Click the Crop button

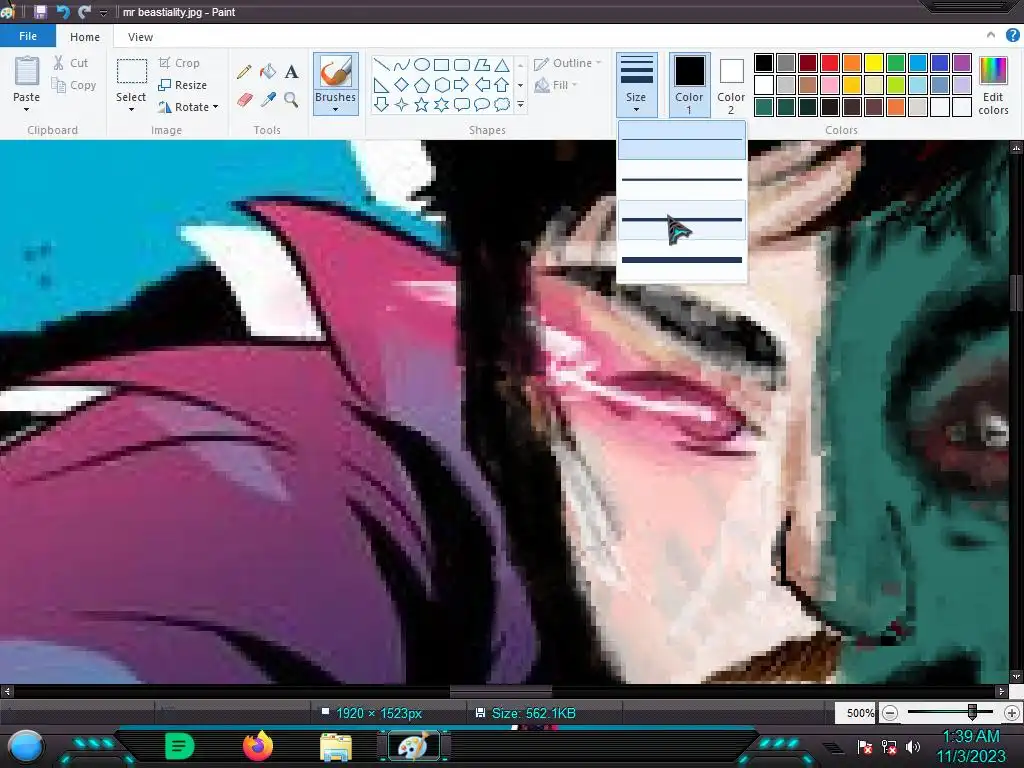pos(179,63)
